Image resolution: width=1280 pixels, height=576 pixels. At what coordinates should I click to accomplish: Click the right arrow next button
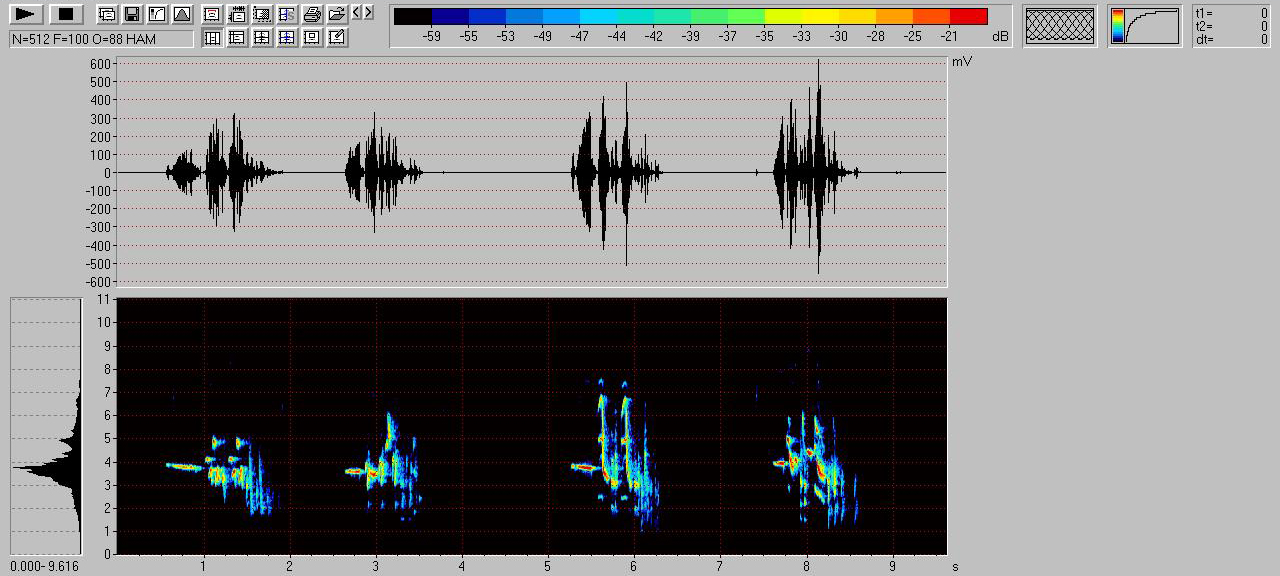pos(369,13)
